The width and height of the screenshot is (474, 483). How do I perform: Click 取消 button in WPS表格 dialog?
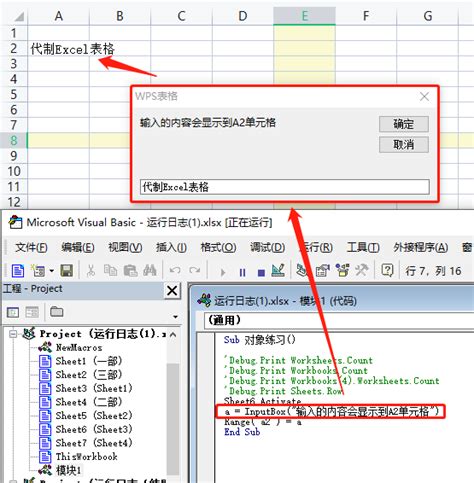(x=404, y=145)
